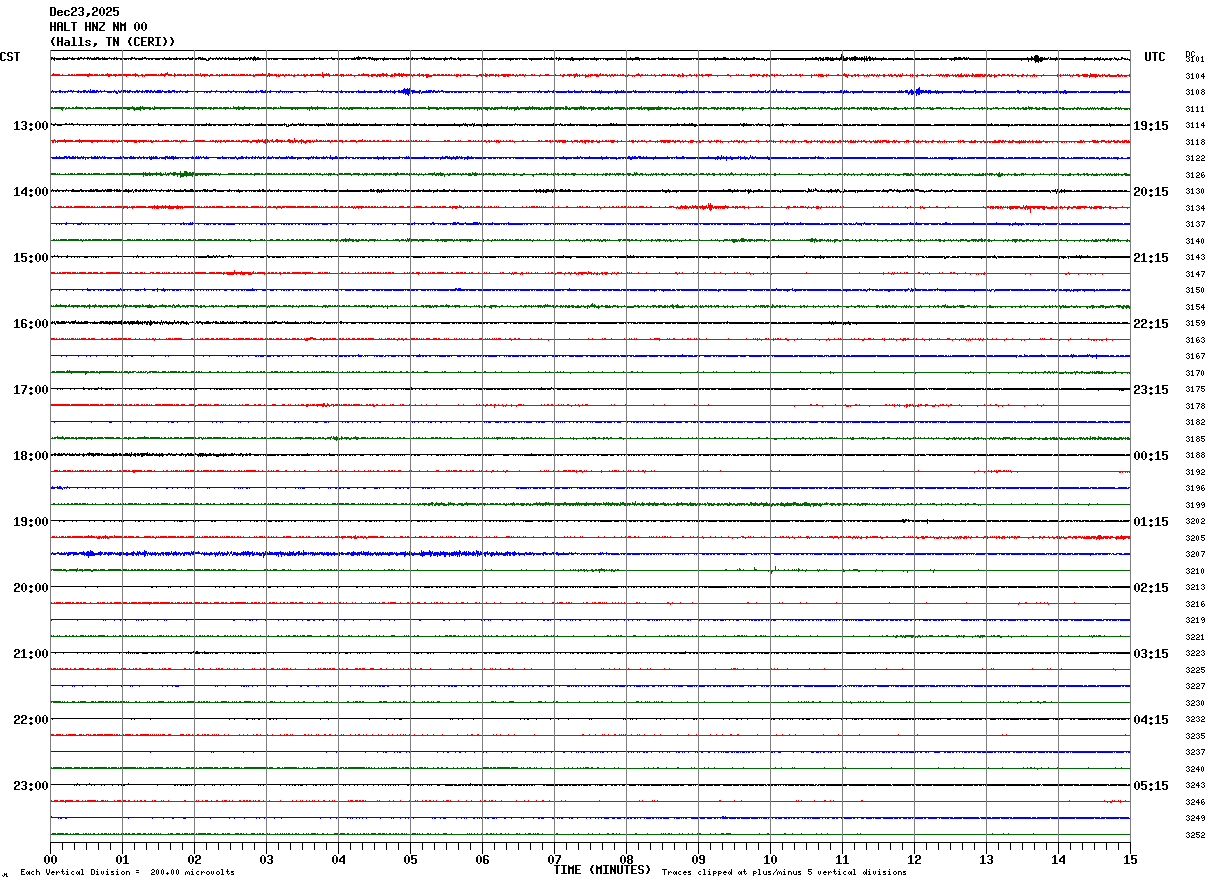Click DC offset value 3175

(x=1195, y=389)
